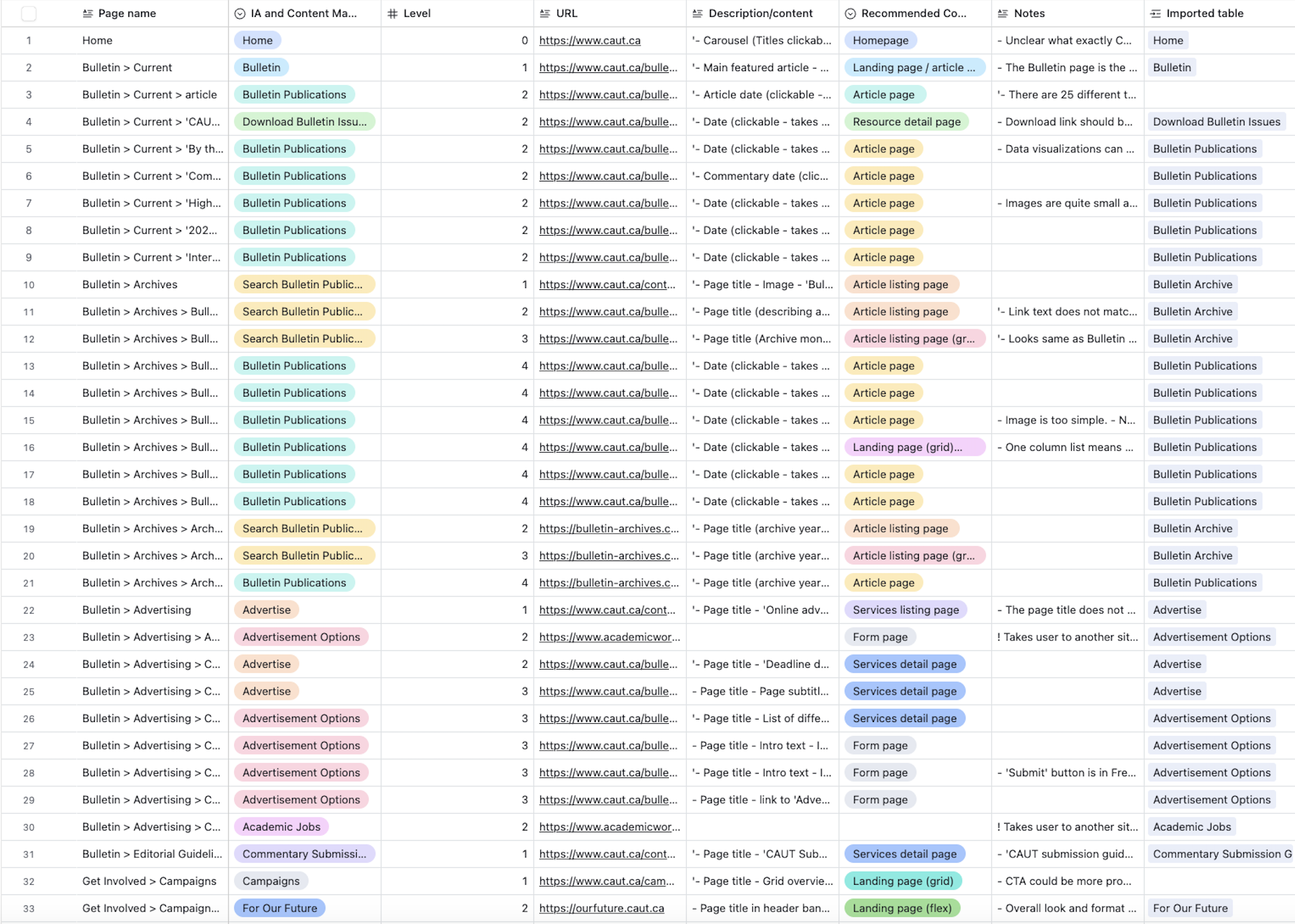
Task: Open the Notes column header menu
Action: (1029, 13)
